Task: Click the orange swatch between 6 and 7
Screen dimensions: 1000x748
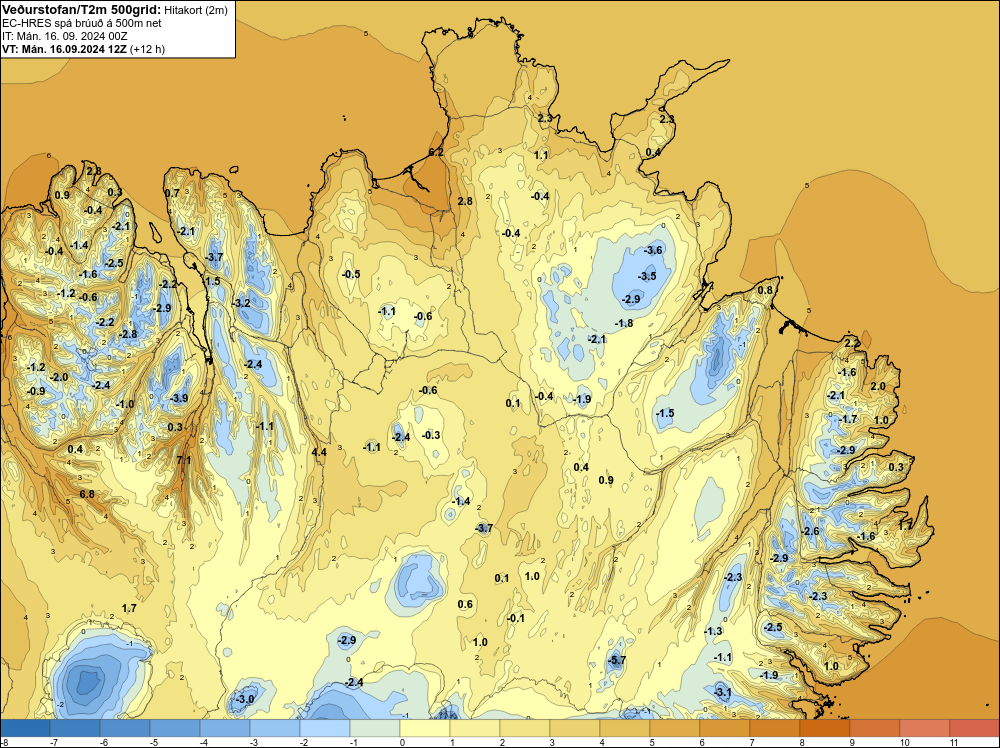Action: [724, 728]
